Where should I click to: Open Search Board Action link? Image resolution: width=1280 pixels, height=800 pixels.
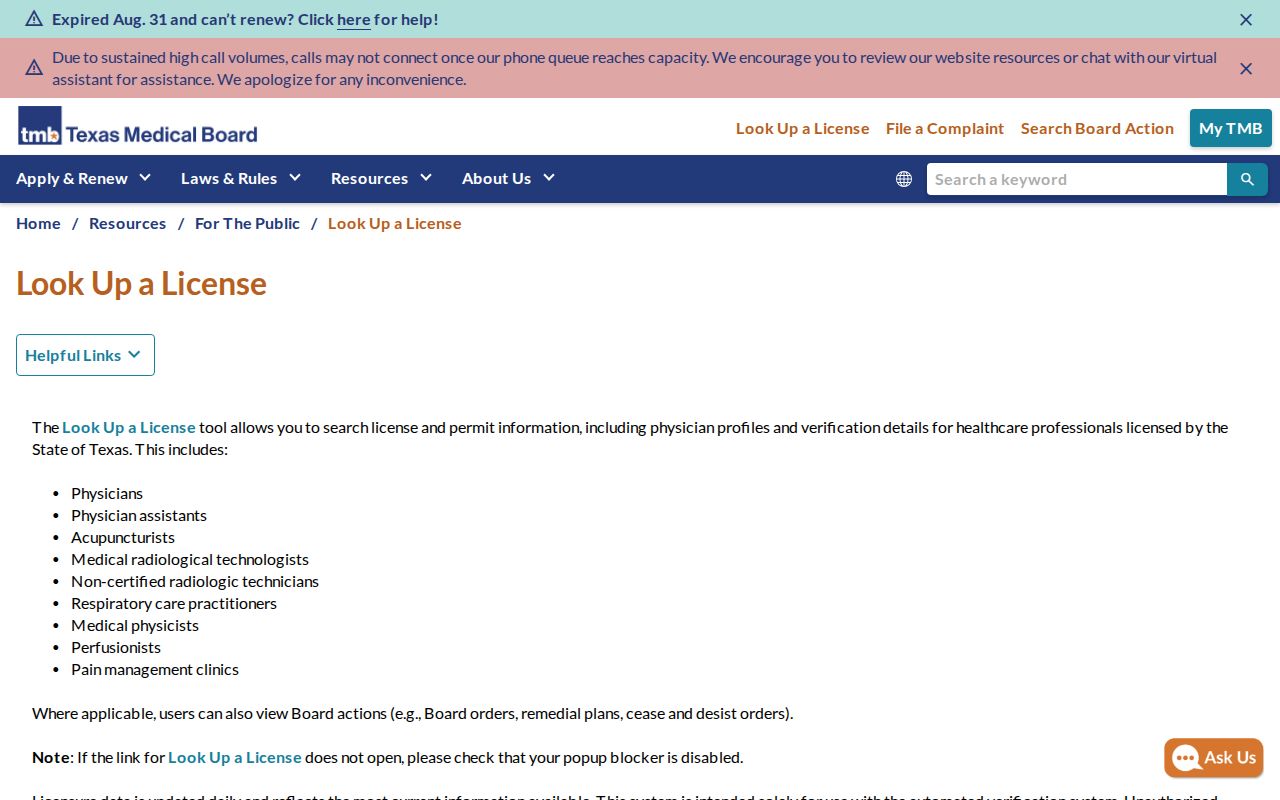click(1097, 128)
